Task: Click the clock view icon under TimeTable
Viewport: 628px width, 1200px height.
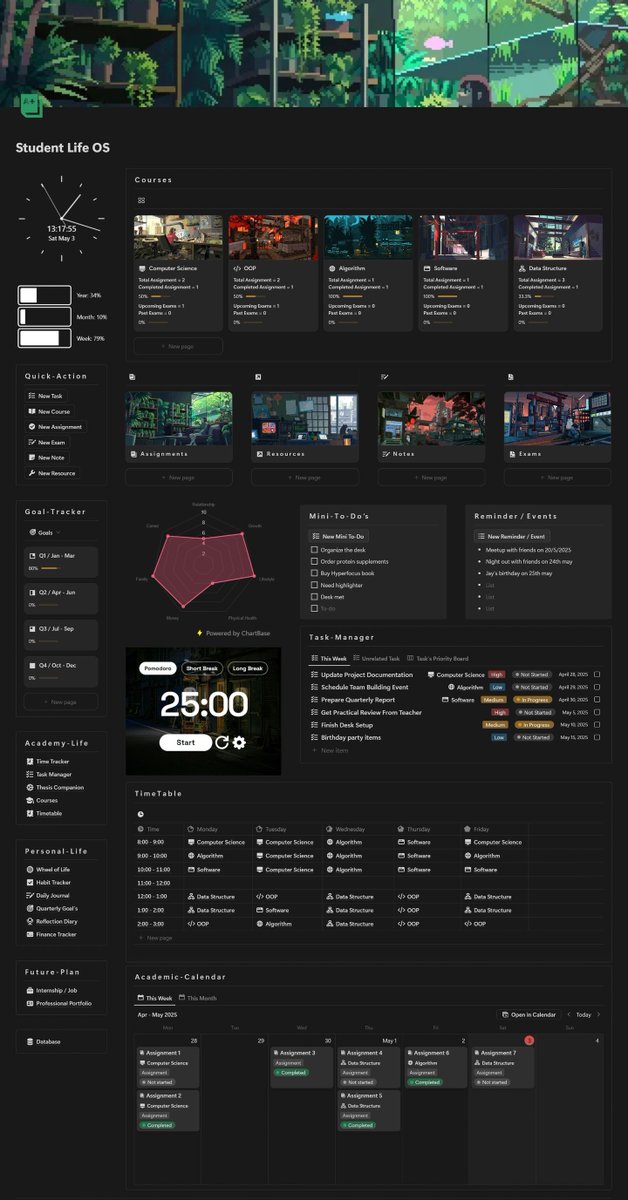Action: tap(140, 813)
